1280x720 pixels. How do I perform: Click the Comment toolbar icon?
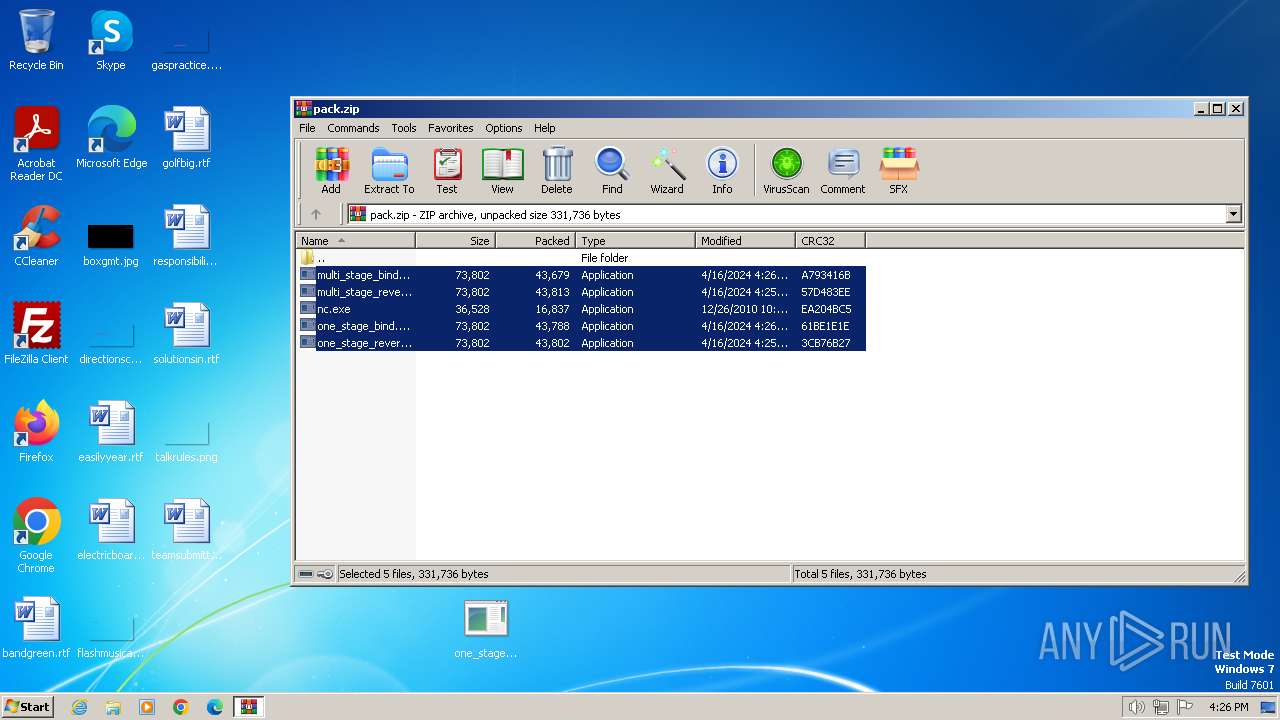tap(843, 170)
